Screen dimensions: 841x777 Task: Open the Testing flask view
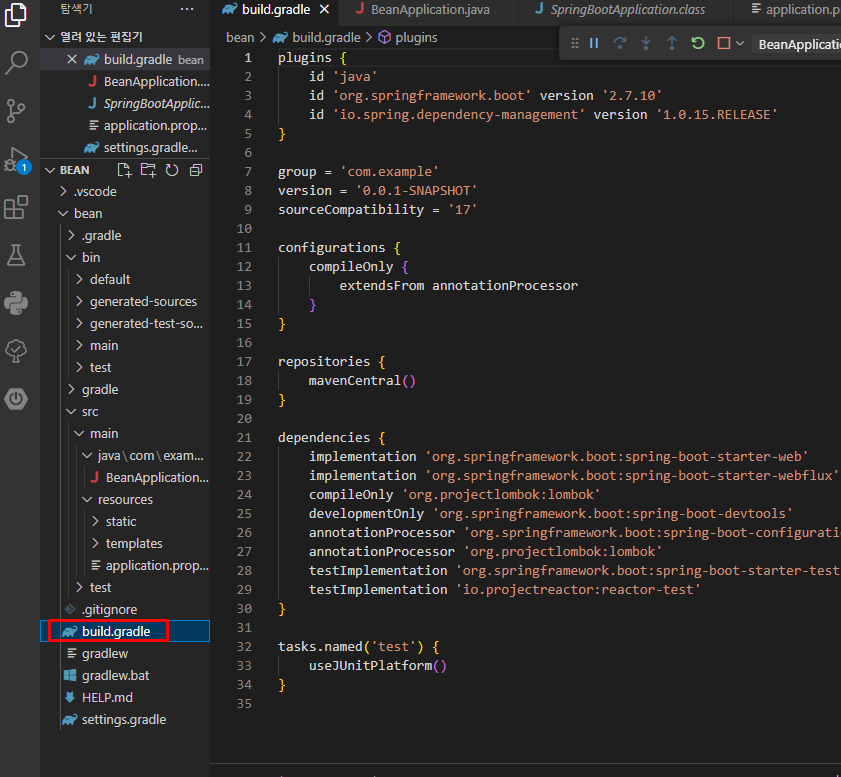coord(17,255)
